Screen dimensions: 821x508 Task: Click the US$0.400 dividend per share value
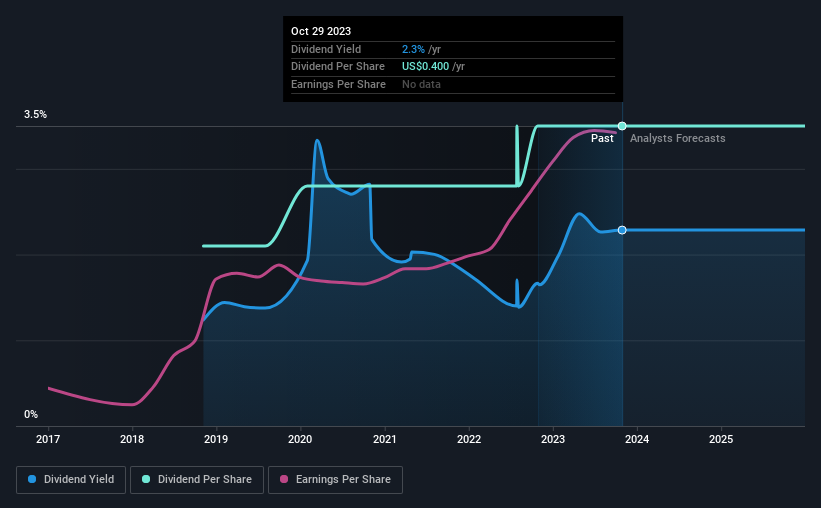(x=425, y=67)
